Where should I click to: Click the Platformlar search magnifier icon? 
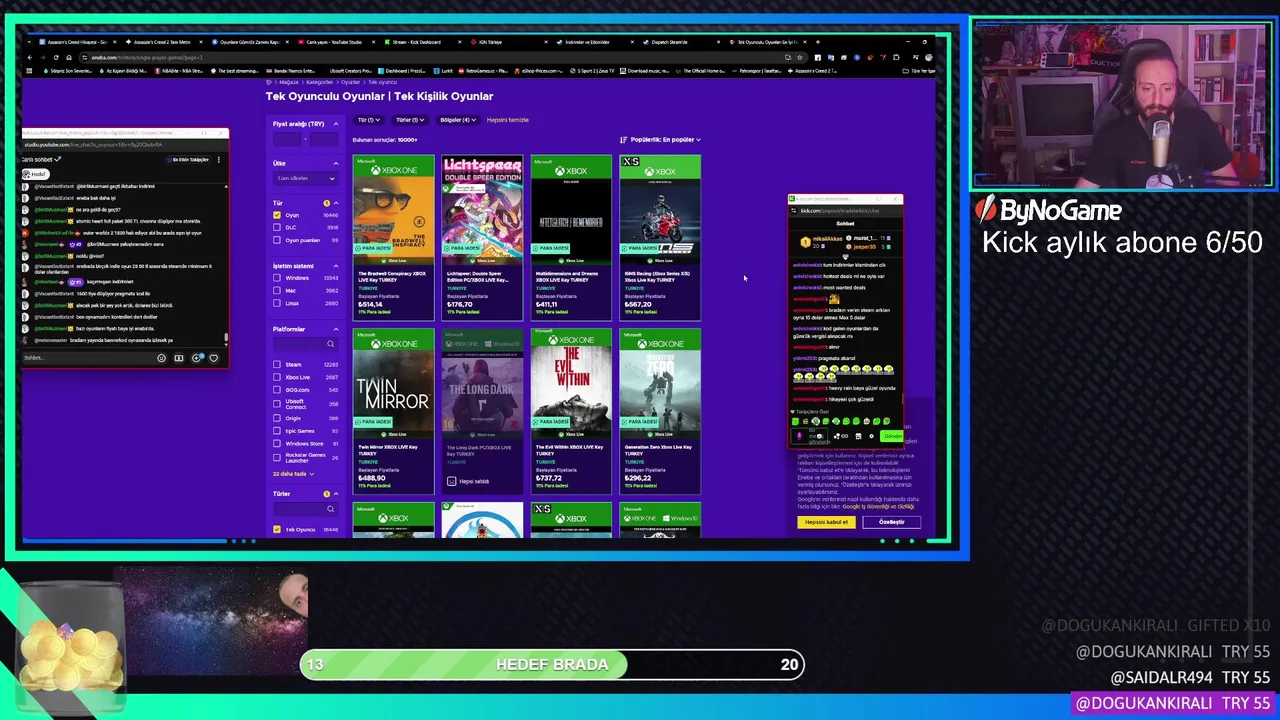(x=331, y=344)
